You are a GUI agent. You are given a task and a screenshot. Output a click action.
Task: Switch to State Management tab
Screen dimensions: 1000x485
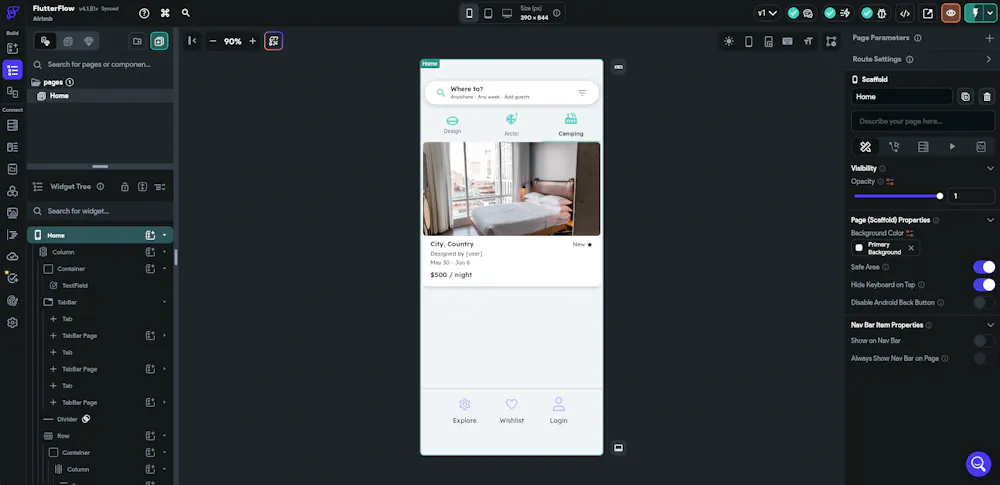981,147
